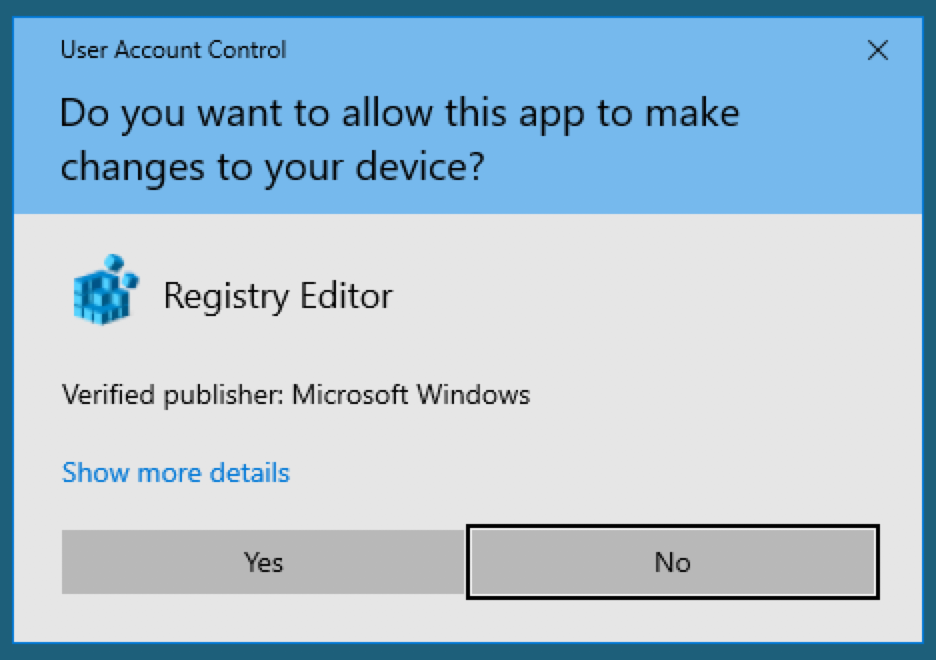Allow changes by clicking Yes
The image size is (936, 660).
click(263, 562)
